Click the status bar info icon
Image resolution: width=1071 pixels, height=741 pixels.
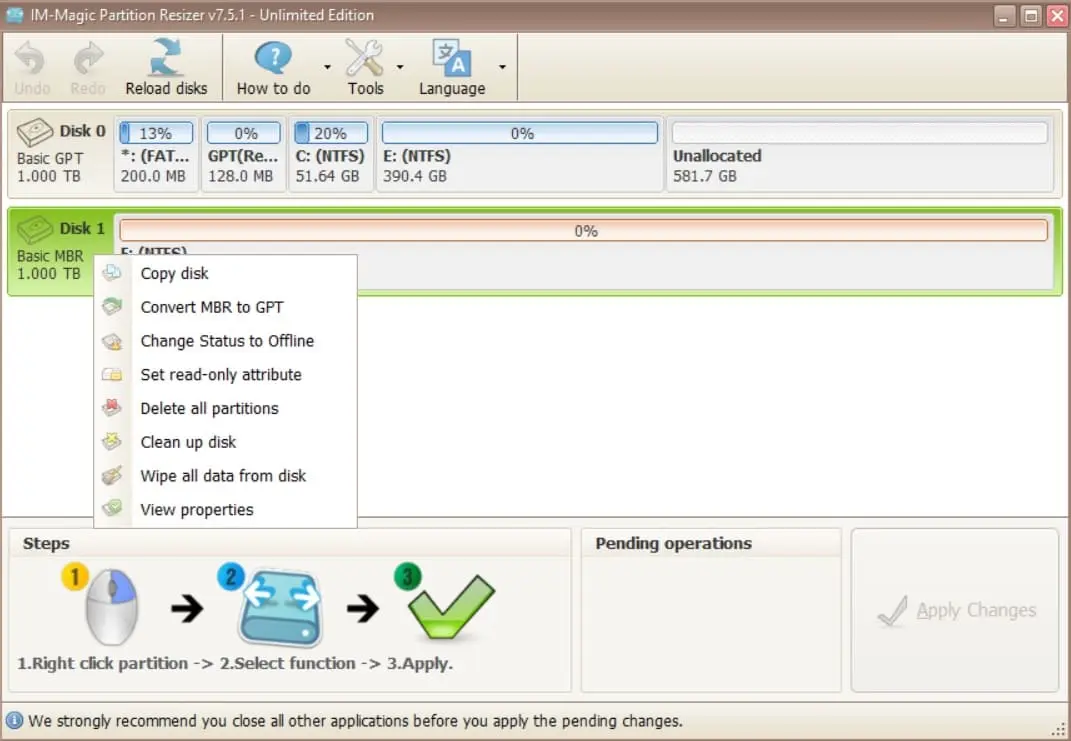pyautogui.click(x=14, y=721)
